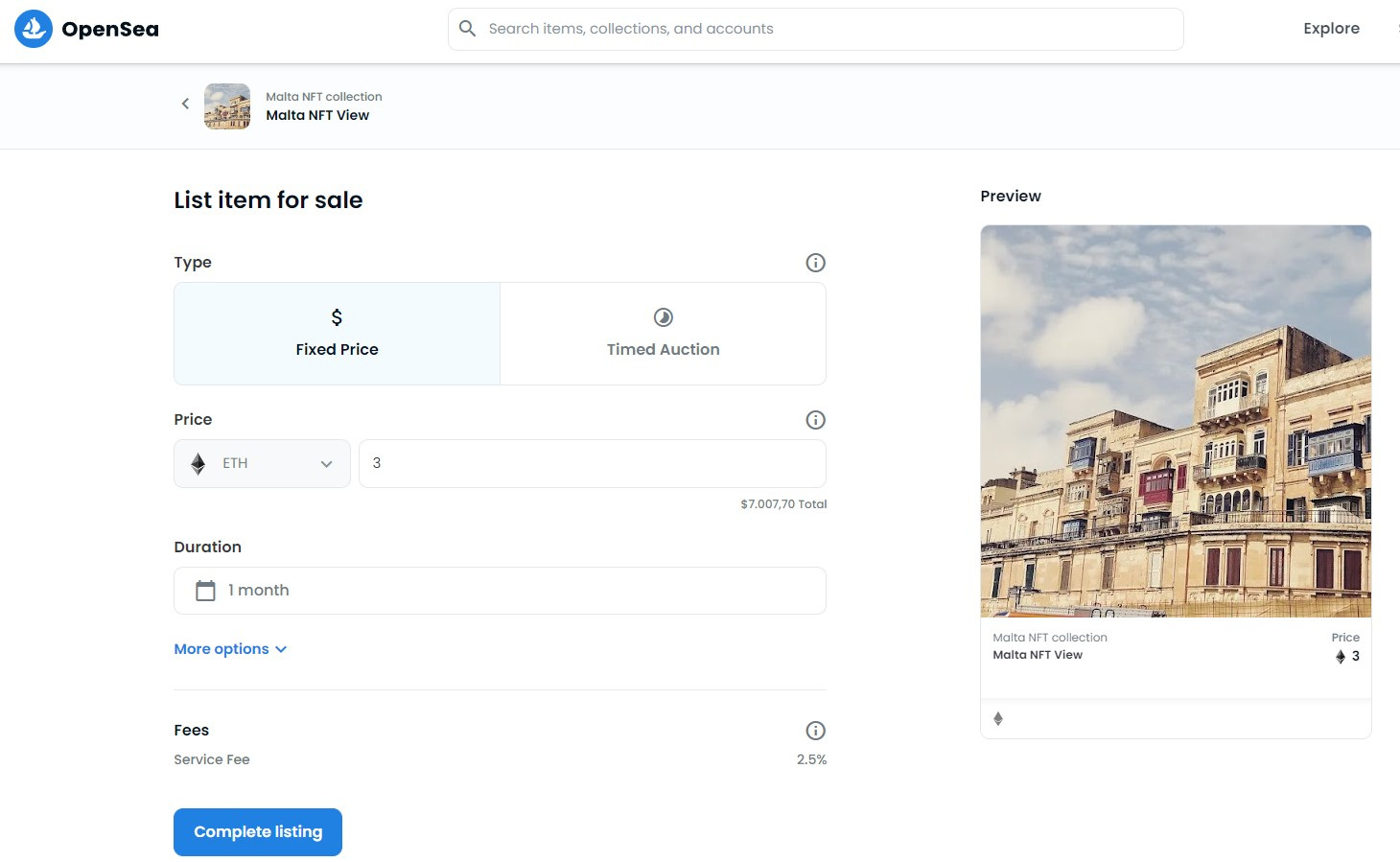Expand More options
Screen dimensions: 1400x862
[x=230, y=649]
